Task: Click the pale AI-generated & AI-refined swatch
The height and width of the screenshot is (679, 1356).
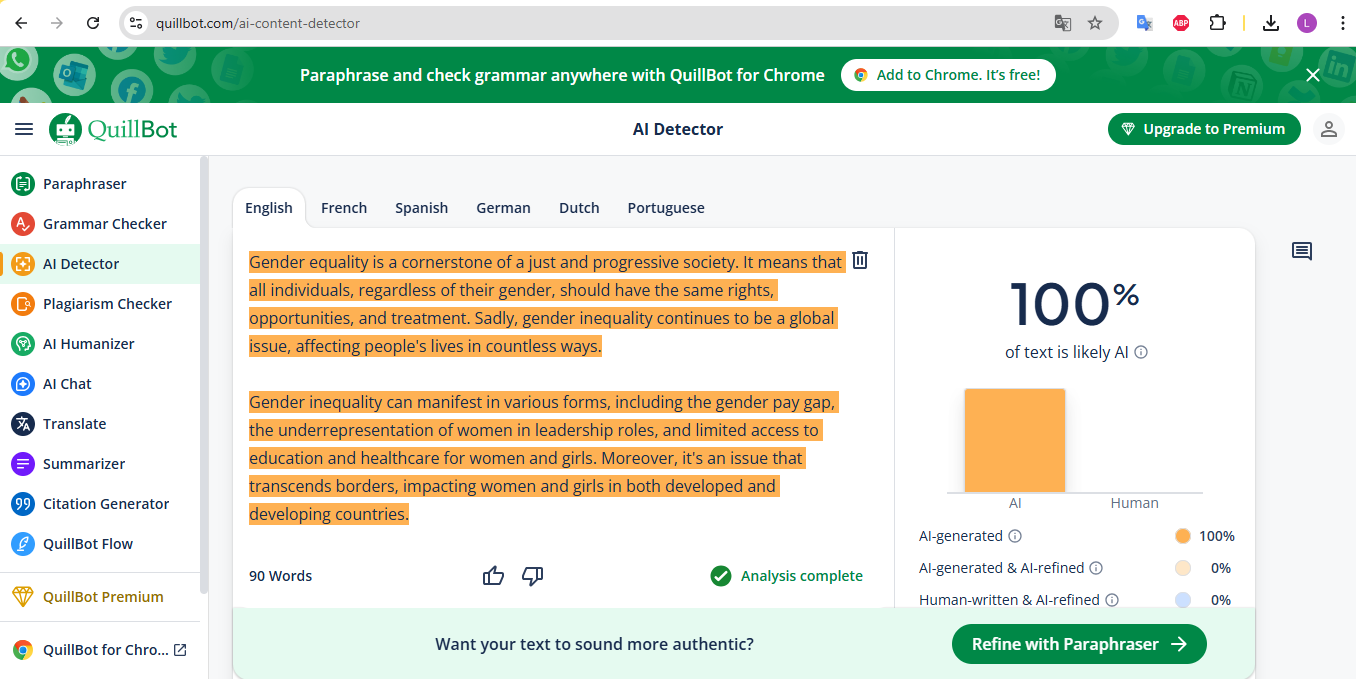Action: (x=1183, y=568)
